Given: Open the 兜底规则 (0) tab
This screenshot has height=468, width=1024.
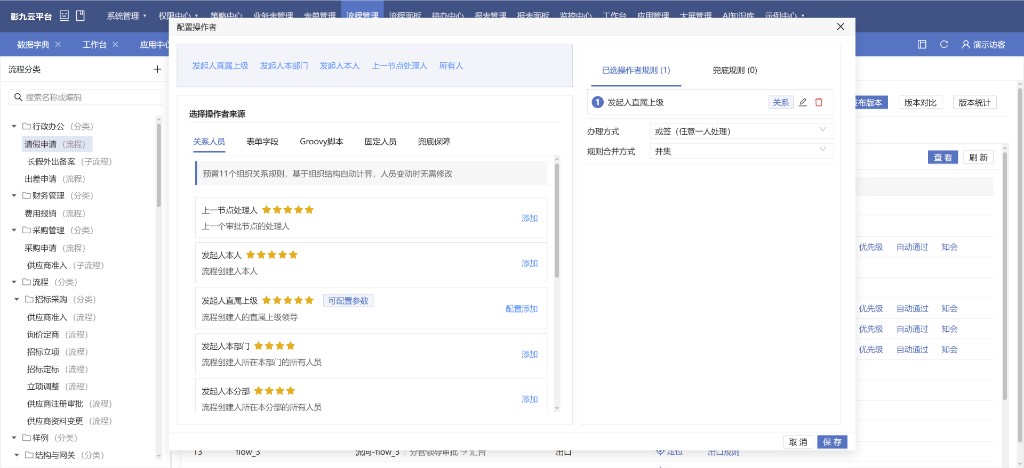Looking at the screenshot, I should pos(735,70).
